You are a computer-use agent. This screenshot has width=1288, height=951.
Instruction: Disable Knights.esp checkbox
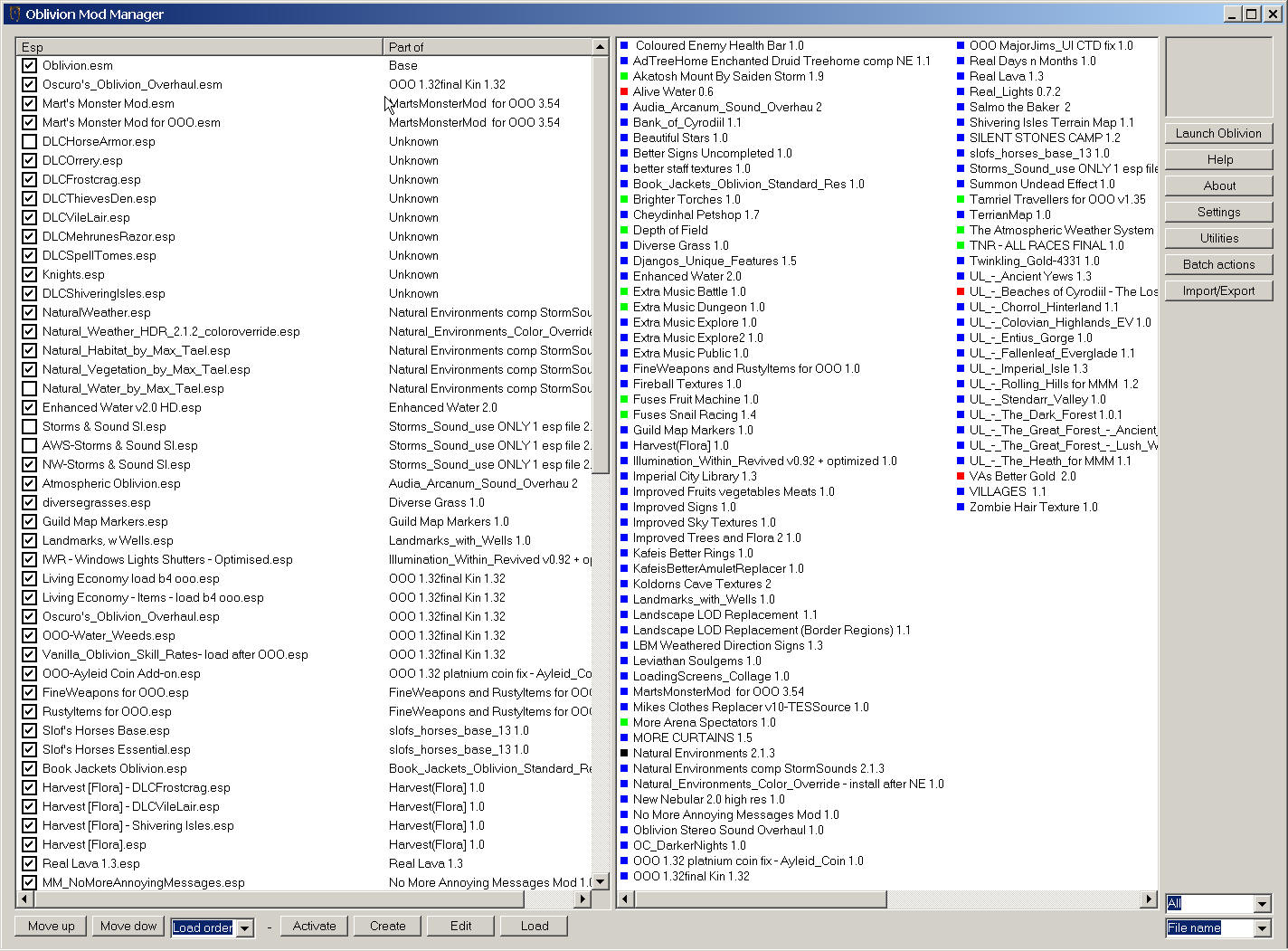[29, 274]
